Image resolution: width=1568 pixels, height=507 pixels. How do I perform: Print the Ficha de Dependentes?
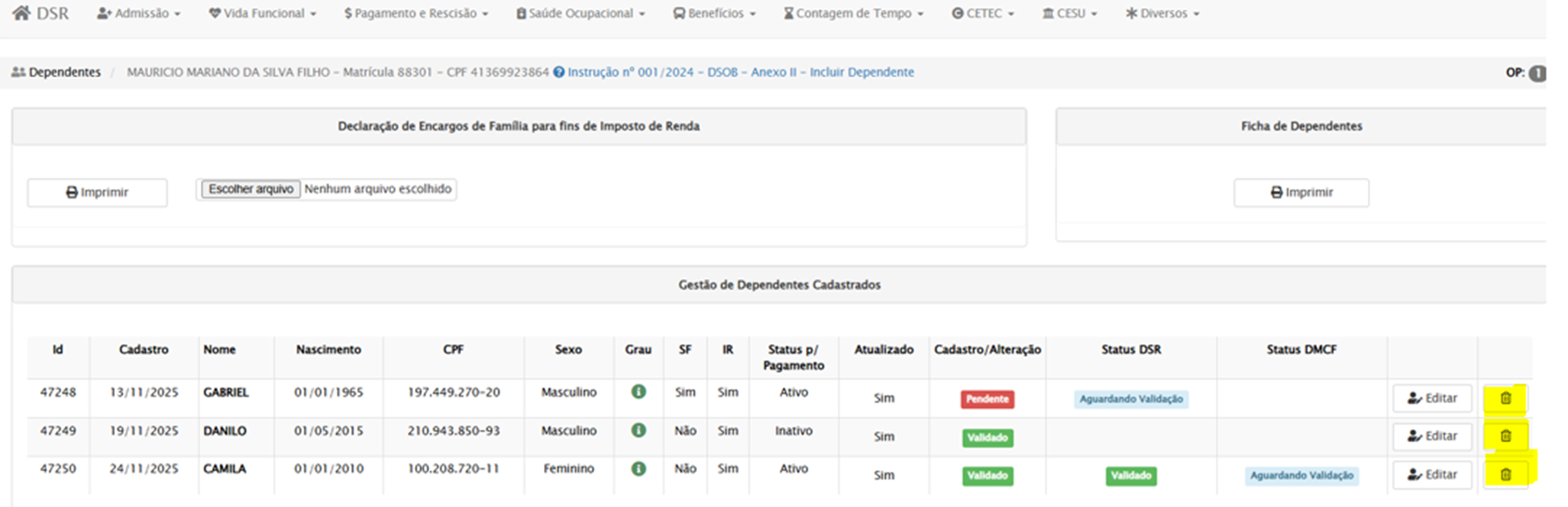click(x=1301, y=193)
